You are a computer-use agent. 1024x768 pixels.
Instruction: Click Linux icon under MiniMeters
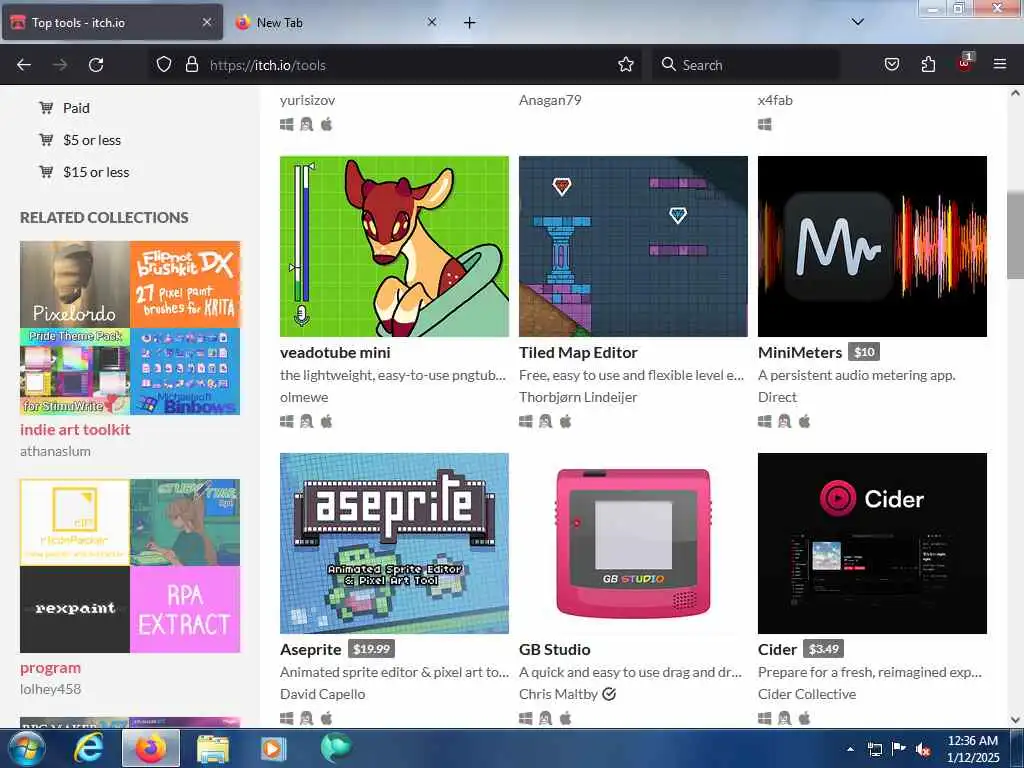(x=784, y=422)
